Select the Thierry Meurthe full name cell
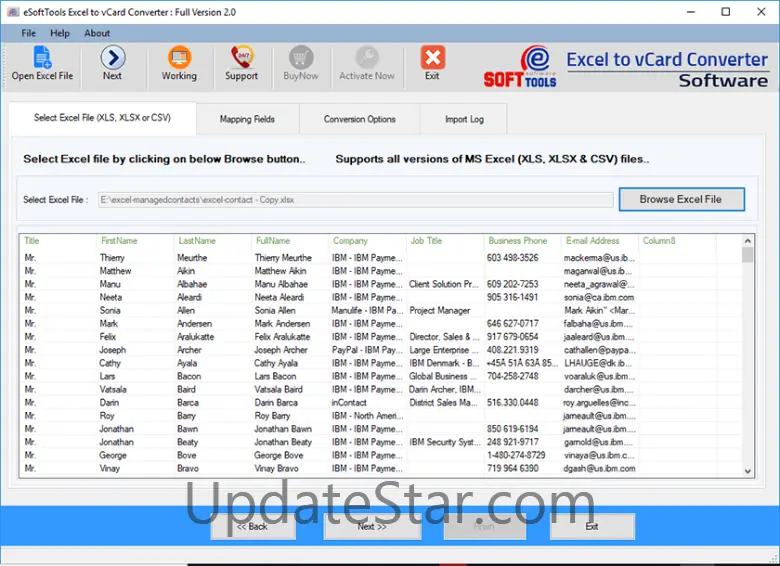Viewport: 780px width, 566px height. coord(283,258)
